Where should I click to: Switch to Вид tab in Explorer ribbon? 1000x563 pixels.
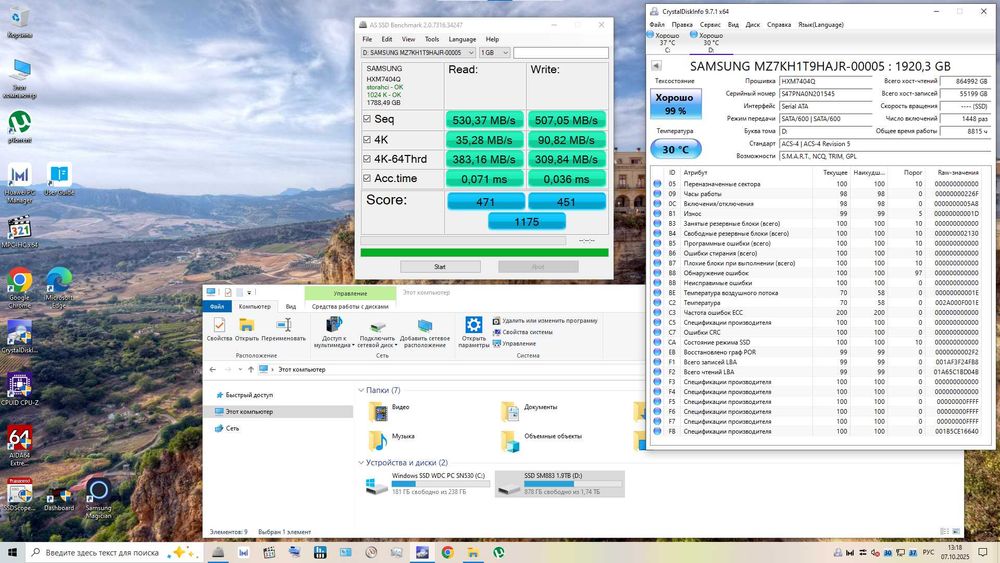[x=291, y=306]
